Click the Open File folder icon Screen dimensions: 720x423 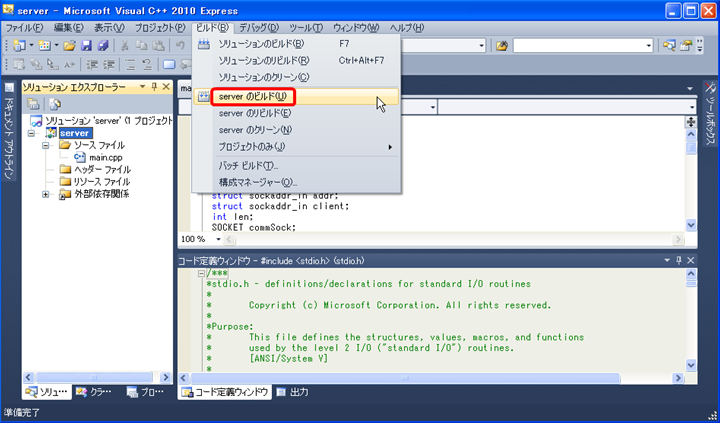pos(69,45)
